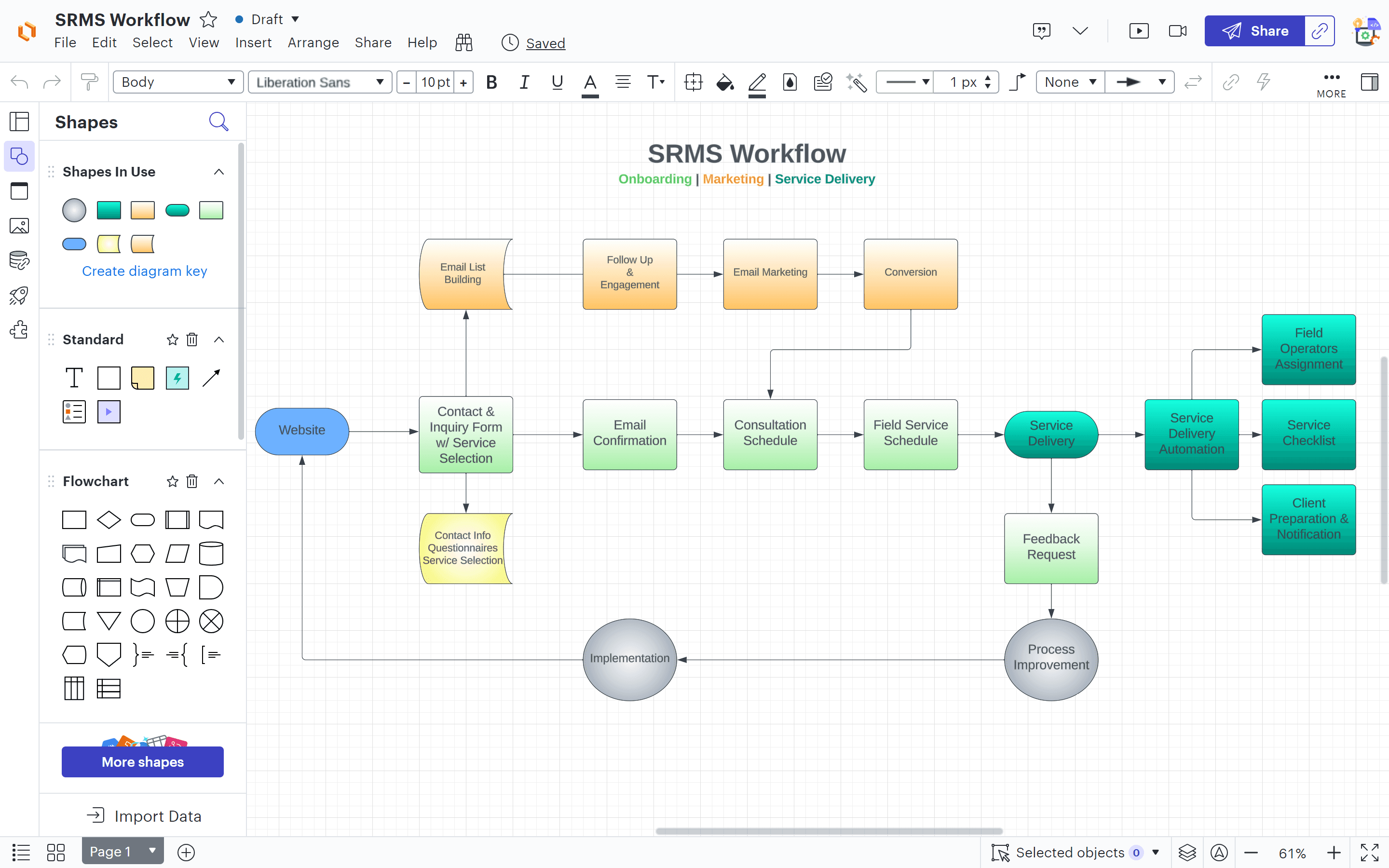
Task: Click the Redo arrow icon
Action: (x=52, y=82)
